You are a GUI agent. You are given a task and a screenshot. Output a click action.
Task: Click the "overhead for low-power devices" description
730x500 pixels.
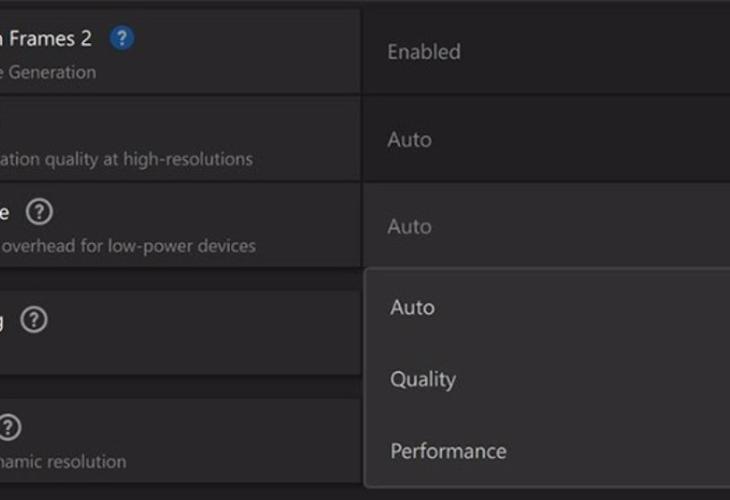click(128, 246)
